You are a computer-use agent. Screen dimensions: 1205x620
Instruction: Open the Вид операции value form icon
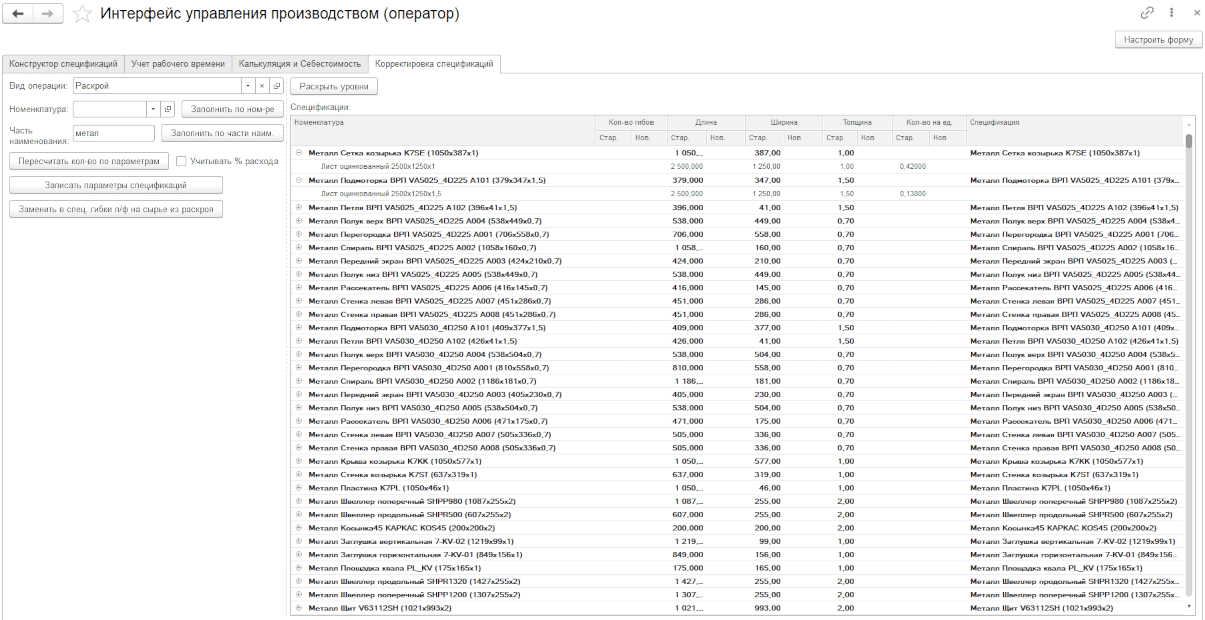click(277, 86)
